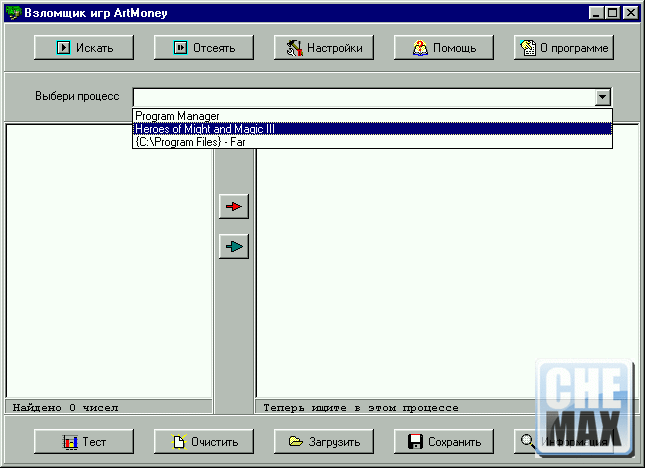
Task: Open the Помощь help section
Action: 444,47
